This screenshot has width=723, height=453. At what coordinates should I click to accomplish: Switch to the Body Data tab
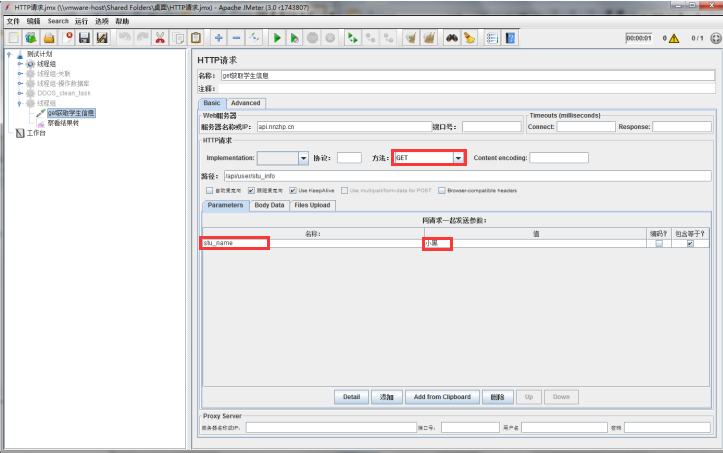[x=269, y=205]
